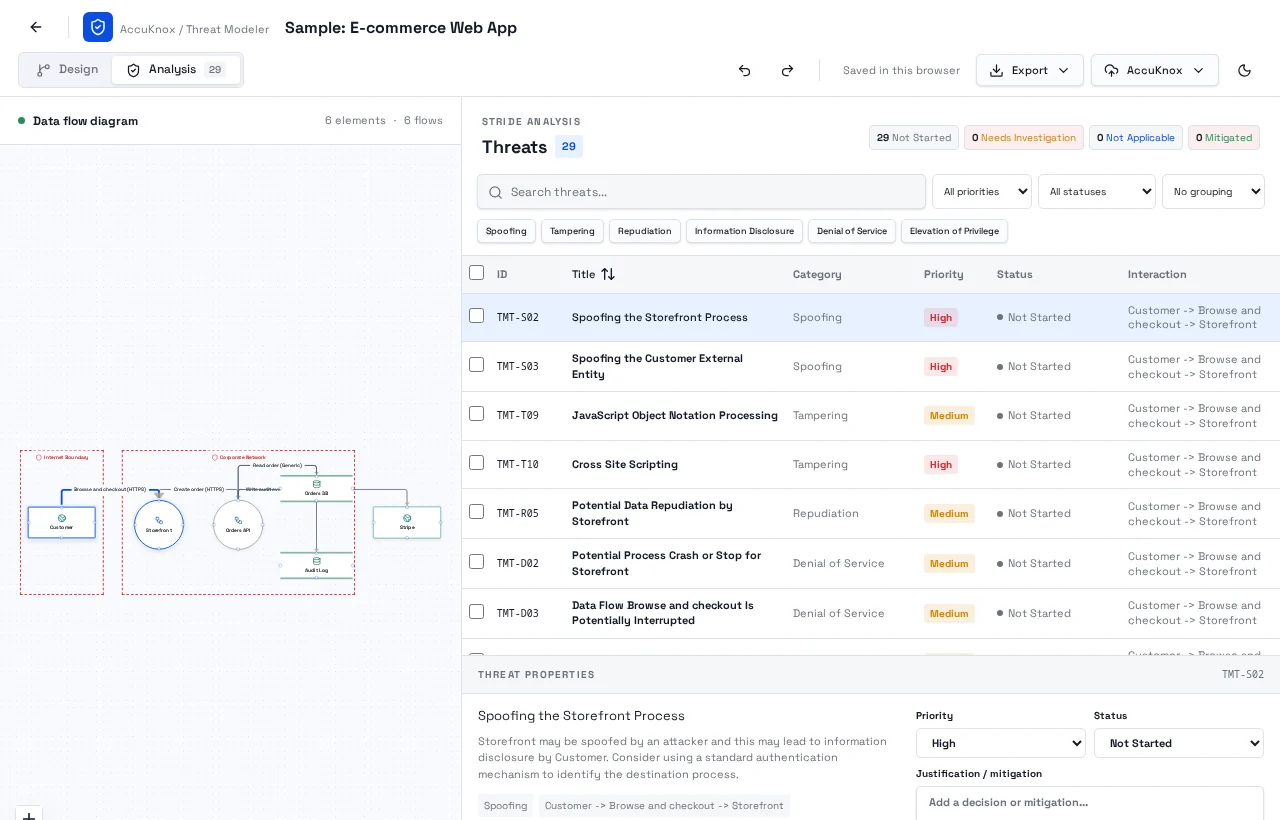
Task: Click the ID column header
Action: (502, 274)
